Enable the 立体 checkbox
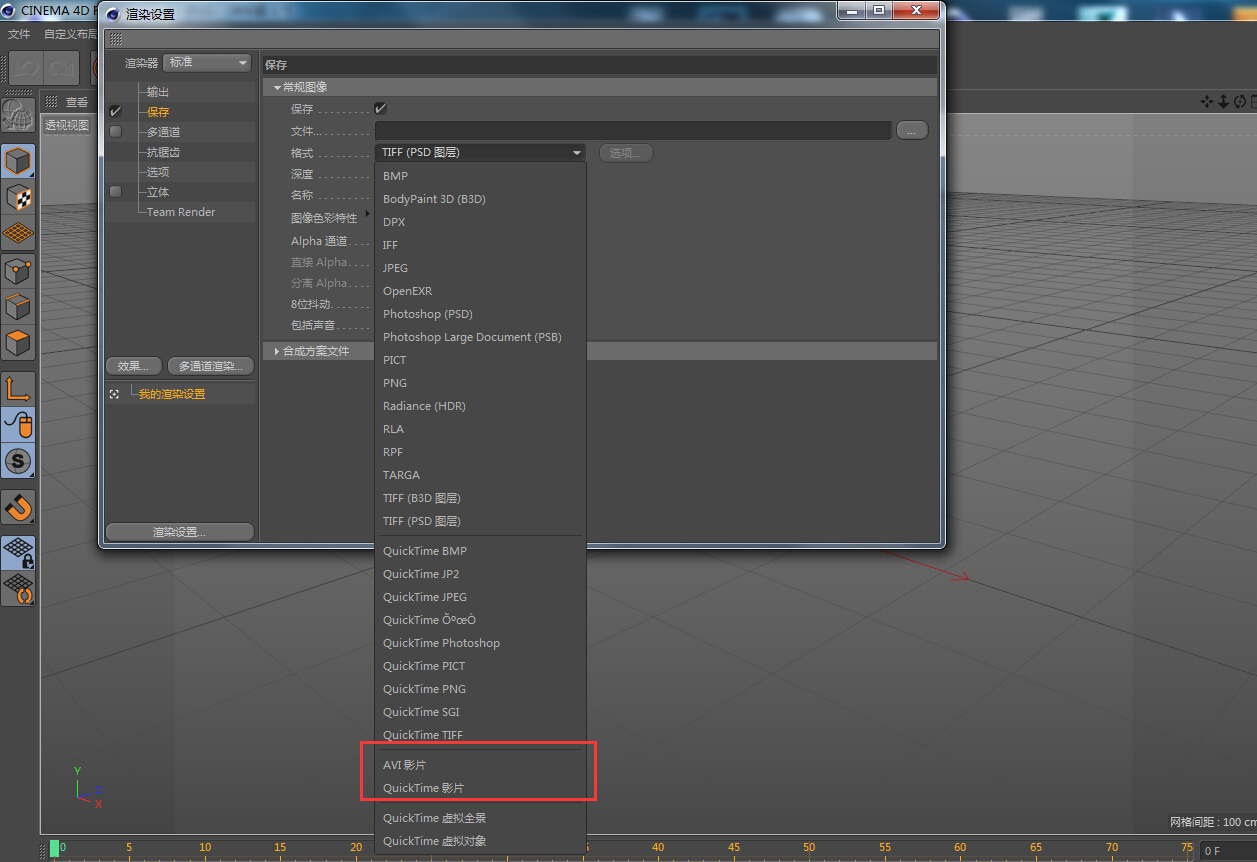The width and height of the screenshot is (1257, 862). 116,192
